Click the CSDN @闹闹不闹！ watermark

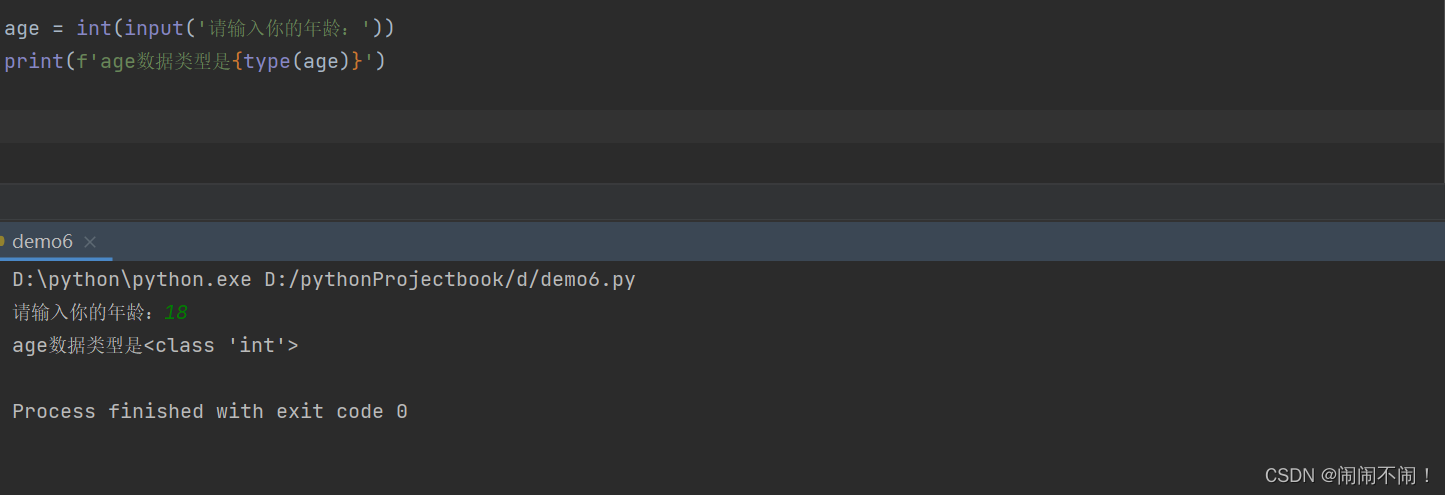[x=1349, y=475]
